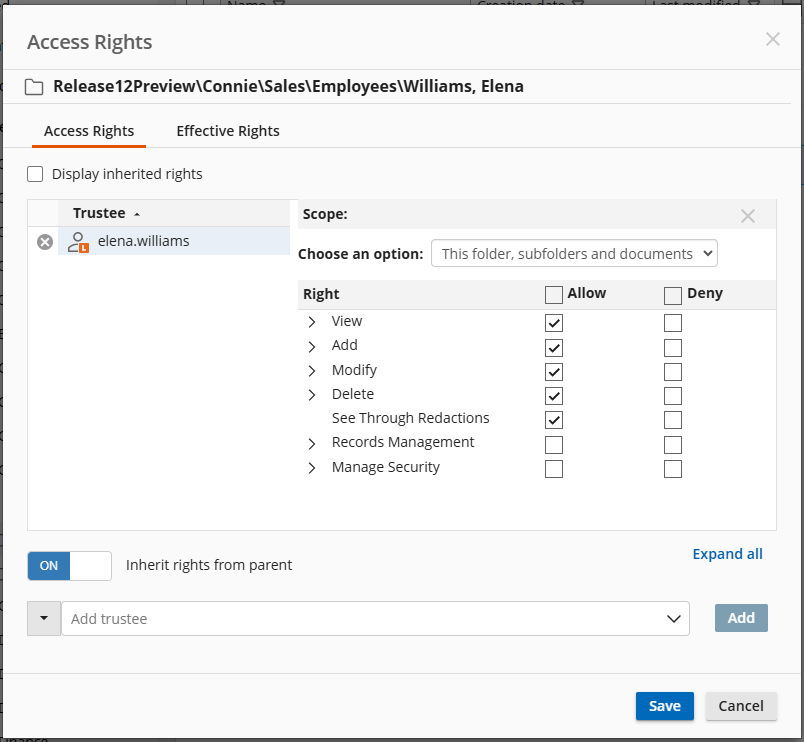Click the Expand all link
The width and height of the screenshot is (804, 742).
(x=727, y=554)
